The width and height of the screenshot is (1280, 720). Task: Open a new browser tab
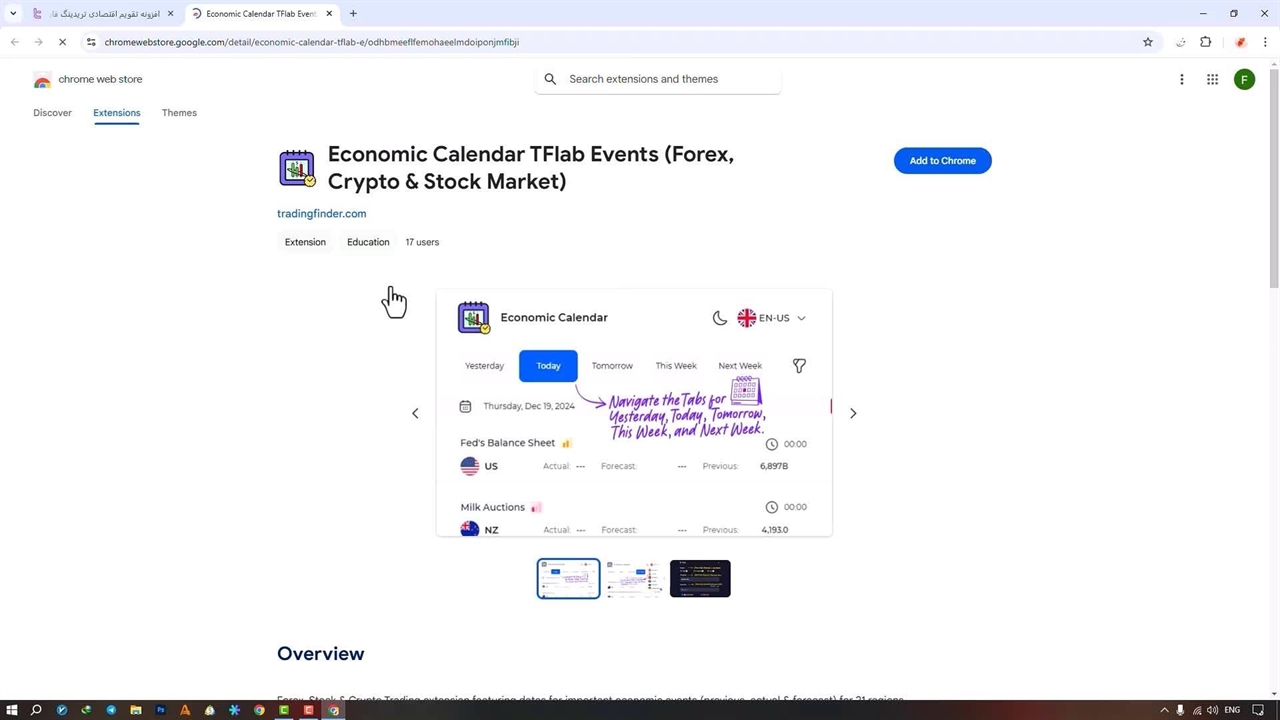coord(353,14)
